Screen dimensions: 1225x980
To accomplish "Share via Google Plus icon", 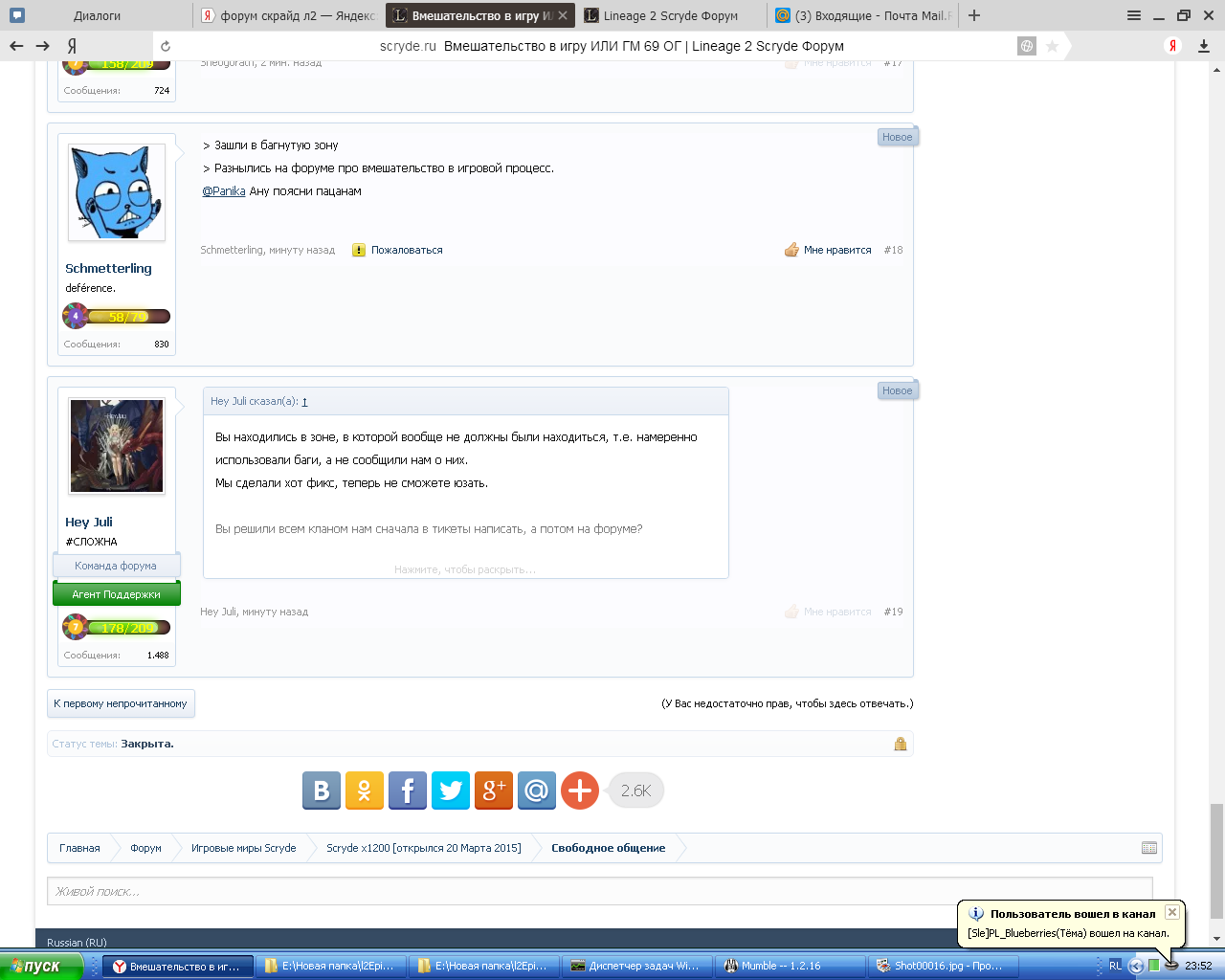I will click(494, 791).
